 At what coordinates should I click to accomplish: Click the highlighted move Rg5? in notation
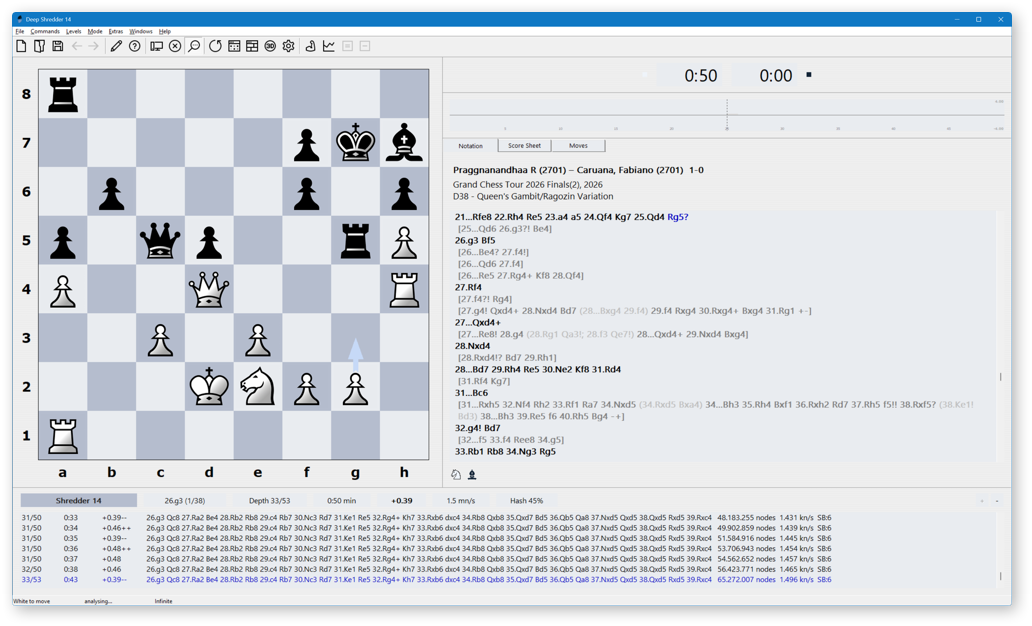tap(677, 217)
